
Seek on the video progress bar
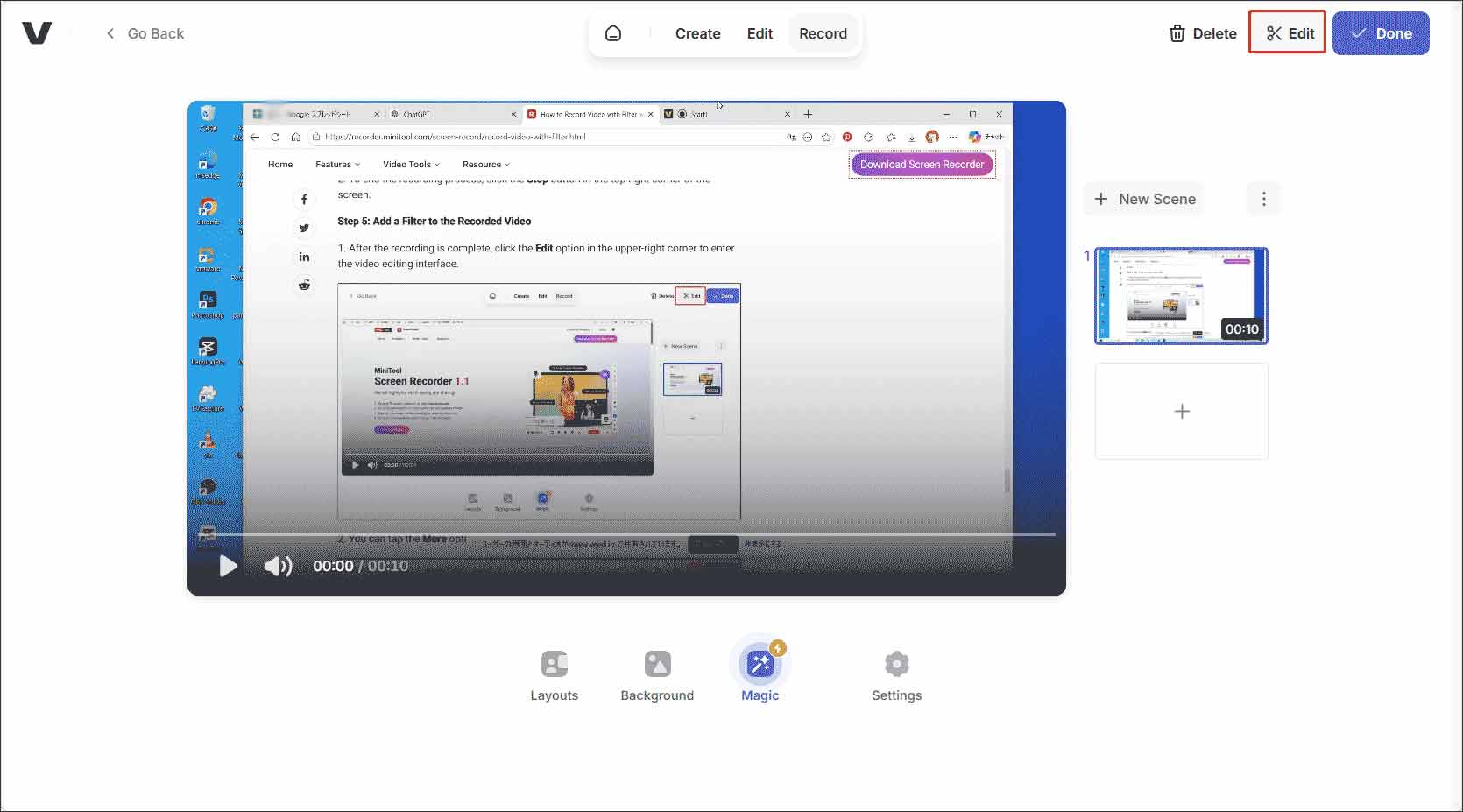coord(625,533)
